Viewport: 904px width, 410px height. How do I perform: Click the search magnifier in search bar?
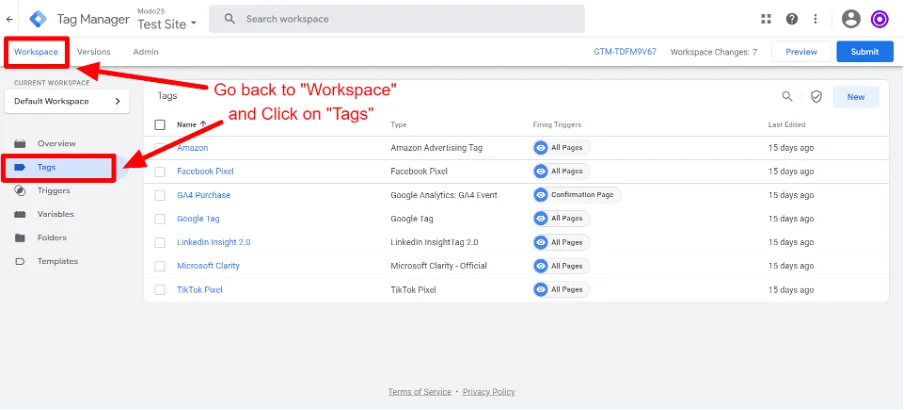(x=229, y=19)
